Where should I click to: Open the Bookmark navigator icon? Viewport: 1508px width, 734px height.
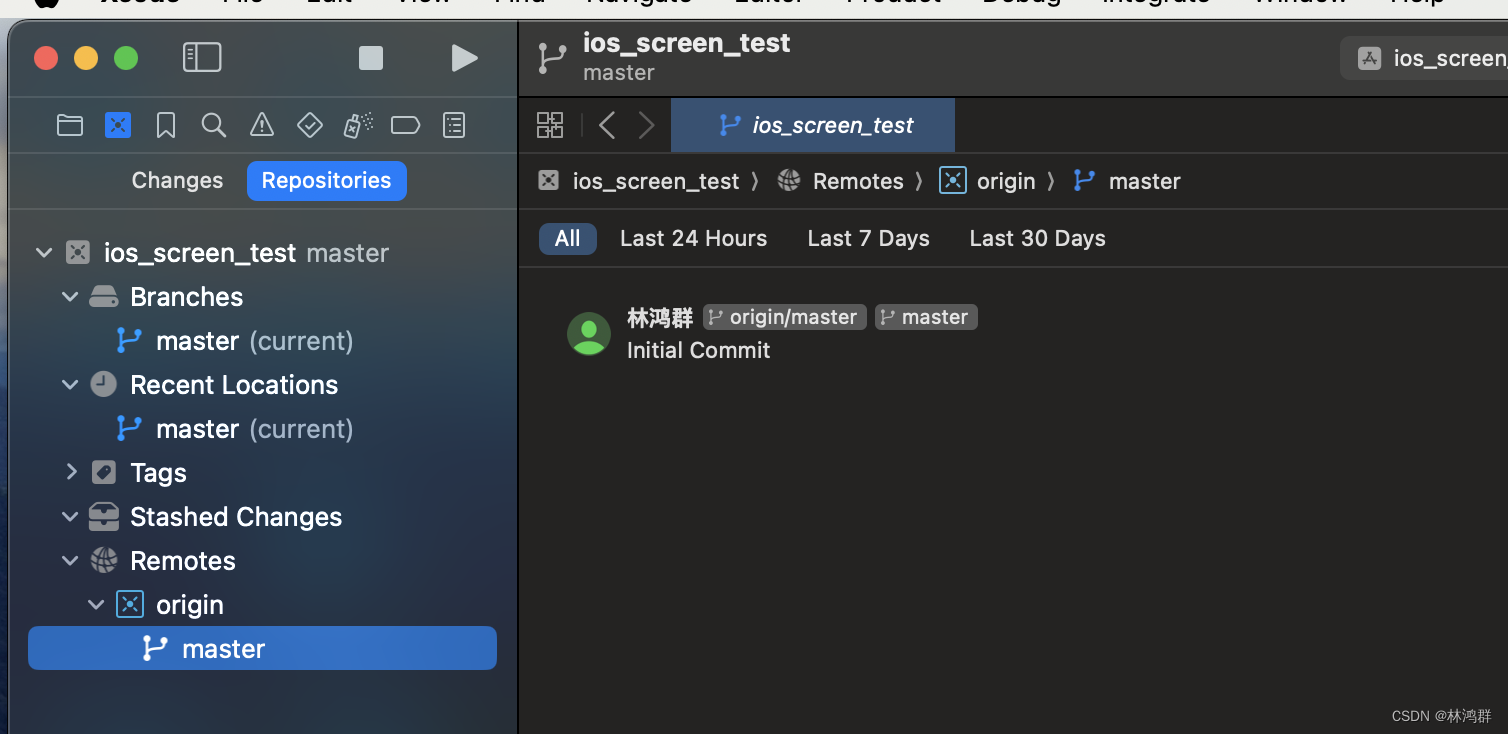[166, 125]
